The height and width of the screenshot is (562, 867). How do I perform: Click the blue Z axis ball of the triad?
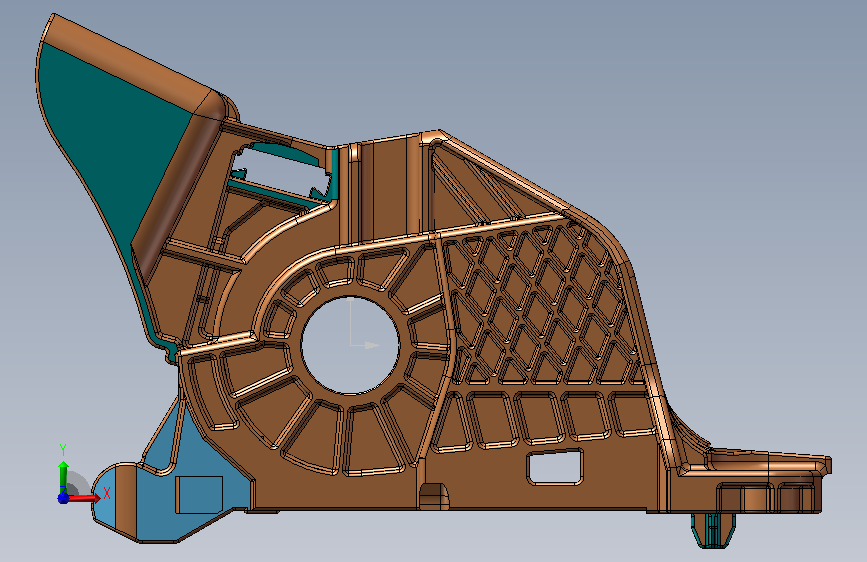click(63, 498)
